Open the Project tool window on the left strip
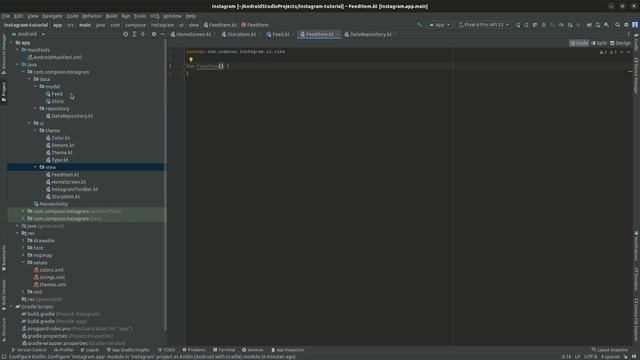Image resolution: width=640 pixels, height=360 pixels. pyautogui.click(x=4, y=92)
